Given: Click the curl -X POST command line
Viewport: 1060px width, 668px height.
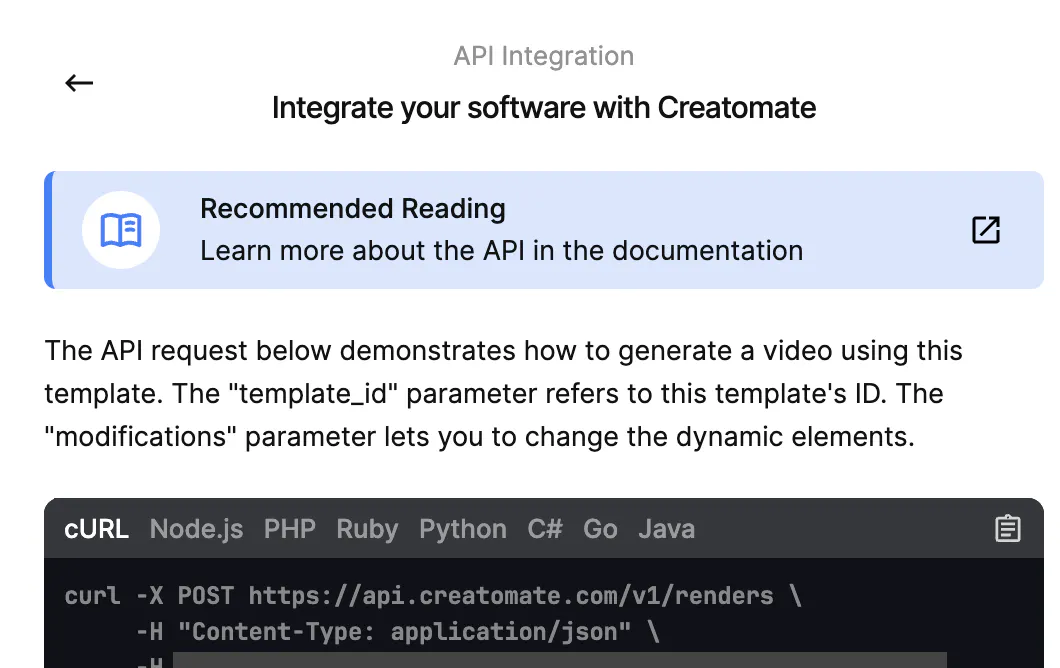Looking at the screenshot, I should pyautogui.click(x=433, y=596).
